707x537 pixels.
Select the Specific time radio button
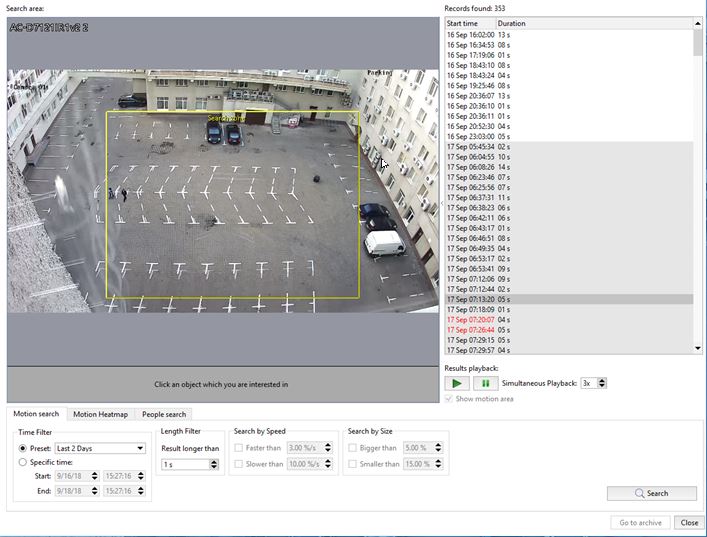point(23,462)
